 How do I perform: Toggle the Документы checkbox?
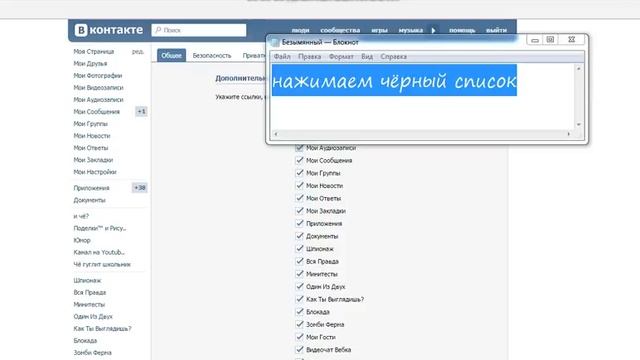coord(299,236)
